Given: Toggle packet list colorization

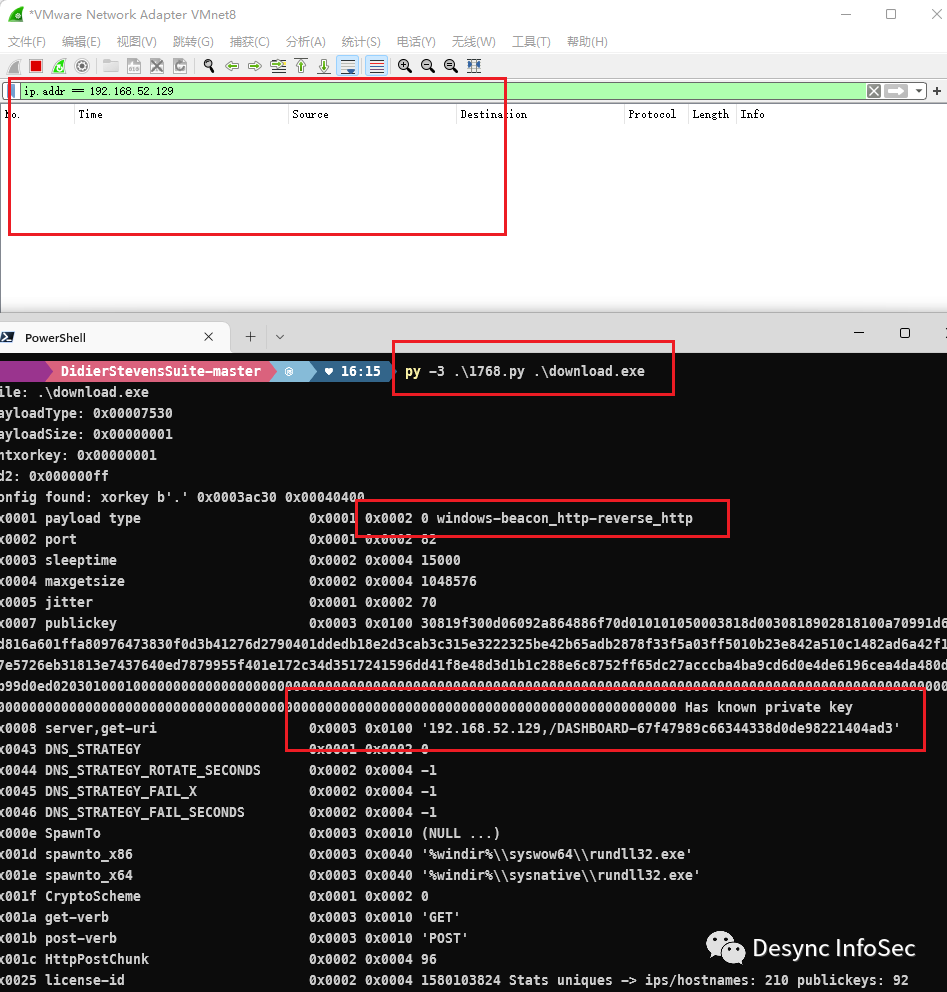Looking at the screenshot, I should (x=376, y=66).
